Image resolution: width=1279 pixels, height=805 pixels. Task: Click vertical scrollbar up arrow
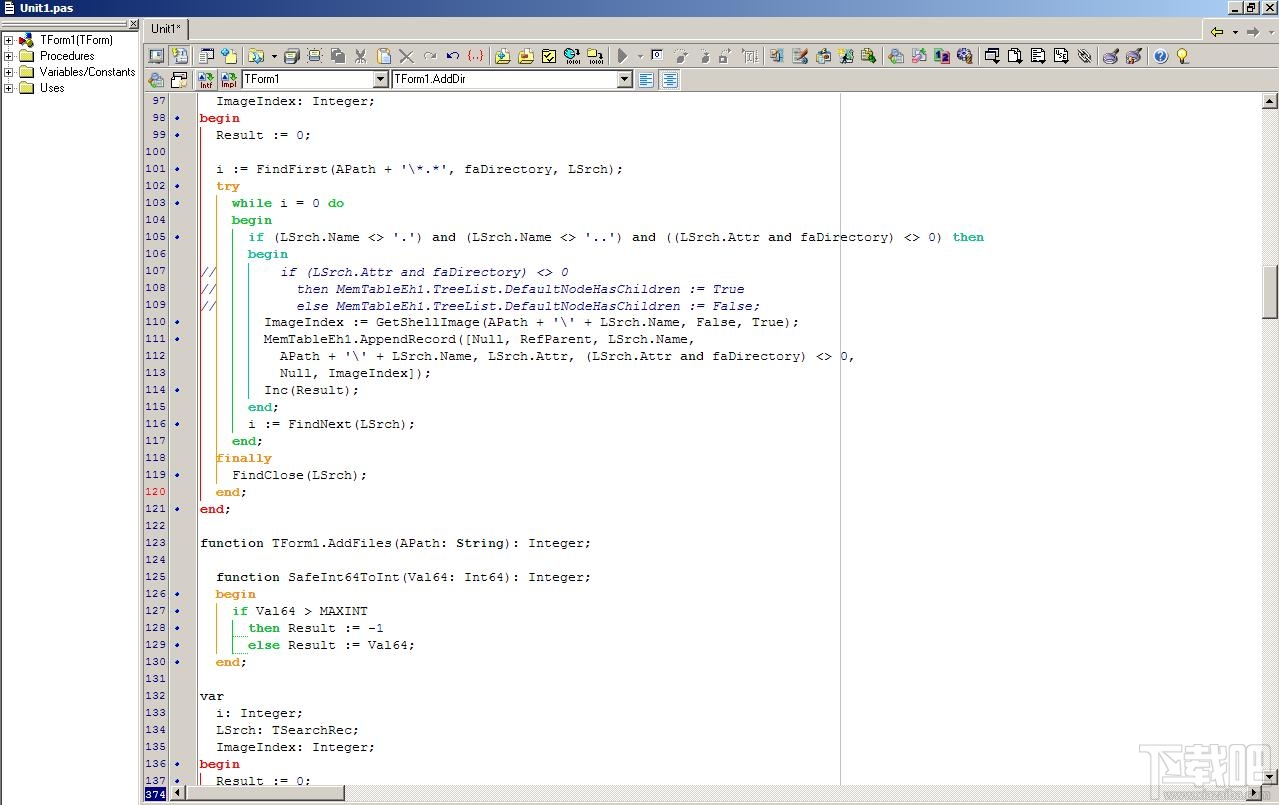pyautogui.click(x=1270, y=101)
